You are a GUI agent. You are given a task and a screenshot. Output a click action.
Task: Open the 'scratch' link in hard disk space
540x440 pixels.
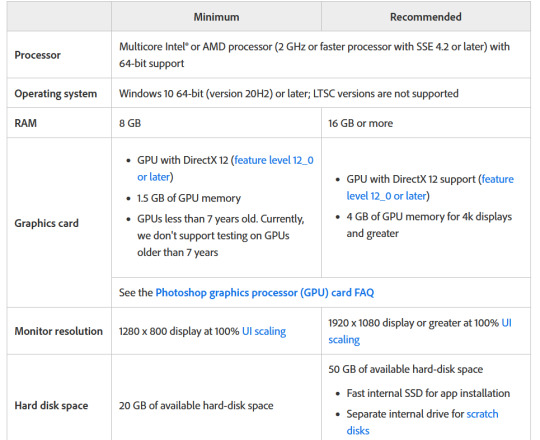click(x=482, y=414)
